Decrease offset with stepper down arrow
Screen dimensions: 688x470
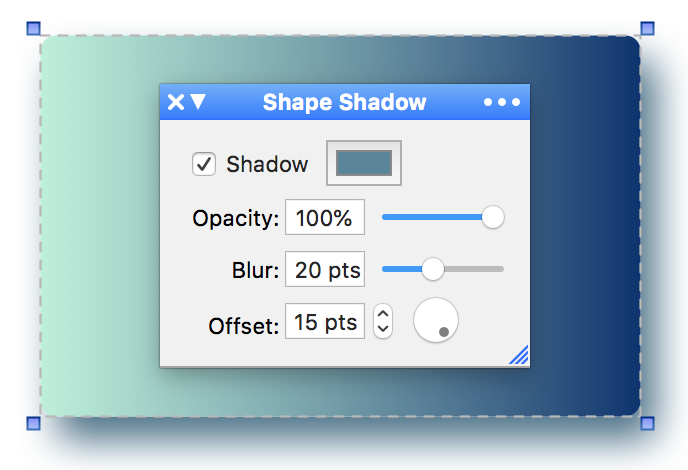click(x=383, y=329)
